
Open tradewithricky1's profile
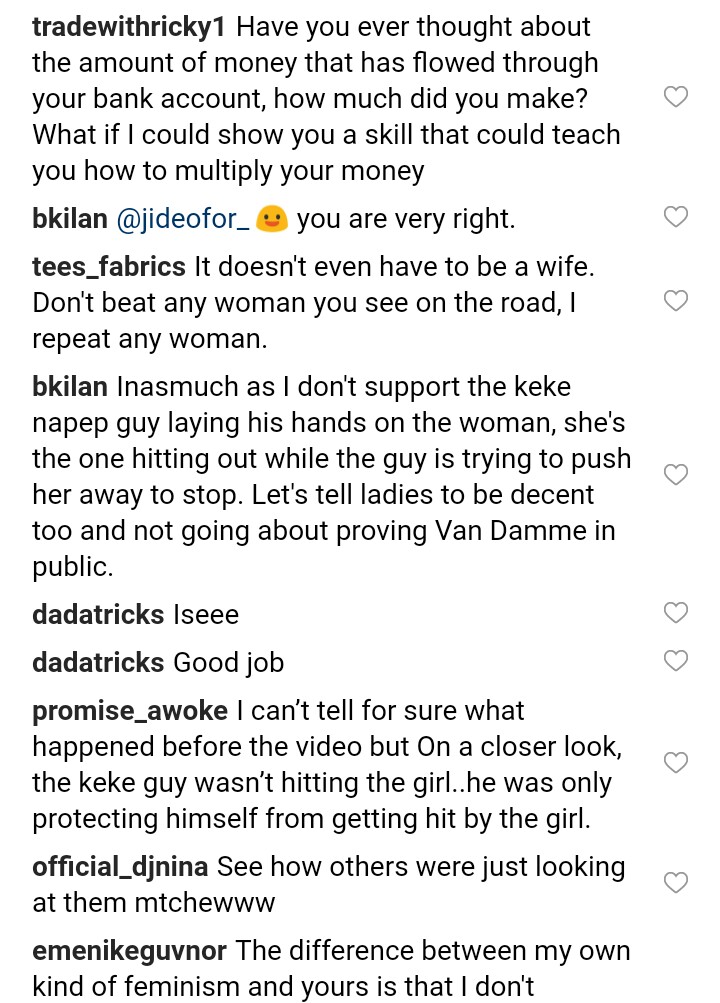point(127,27)
